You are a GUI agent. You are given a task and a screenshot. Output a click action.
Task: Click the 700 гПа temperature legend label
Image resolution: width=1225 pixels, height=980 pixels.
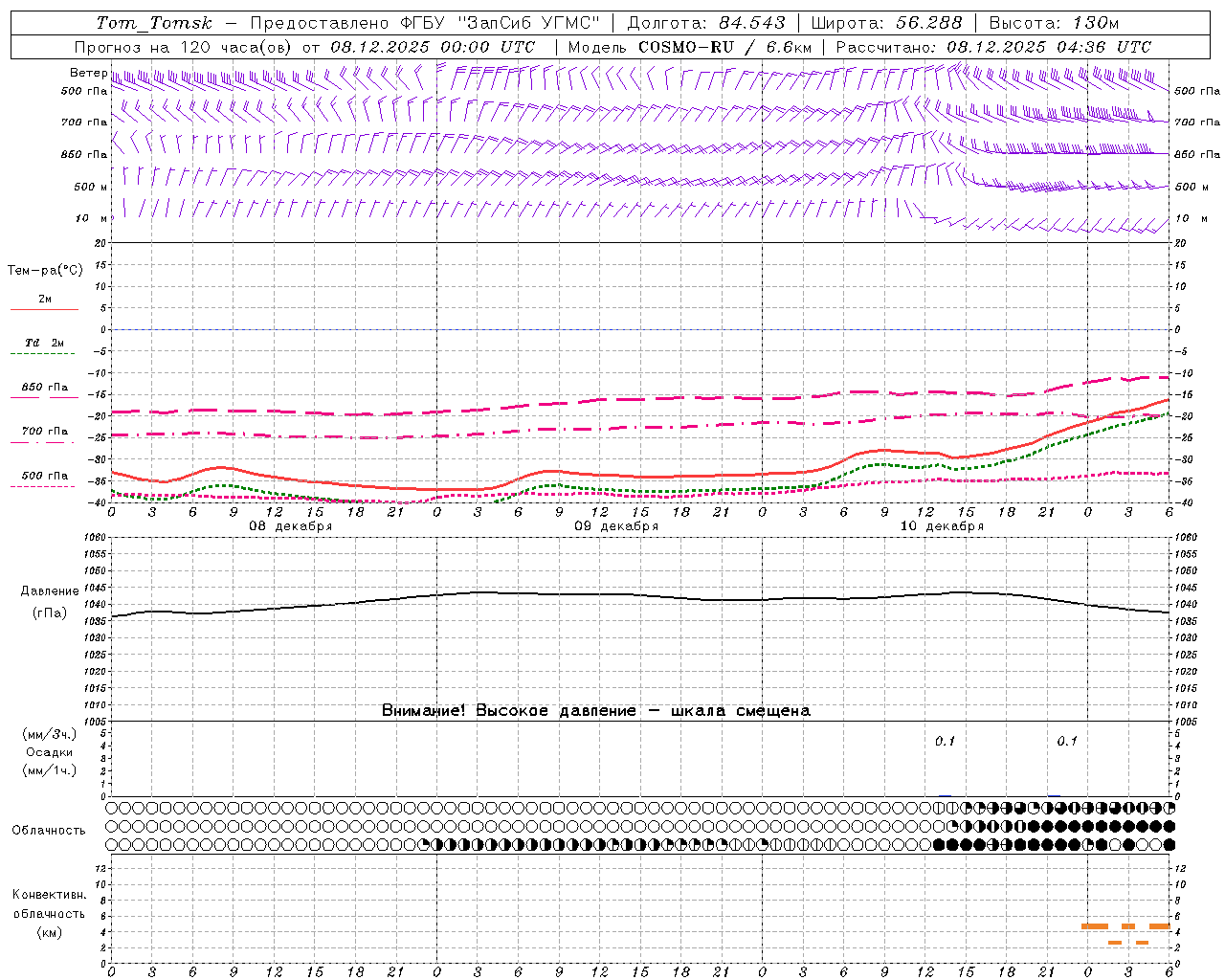45,431
